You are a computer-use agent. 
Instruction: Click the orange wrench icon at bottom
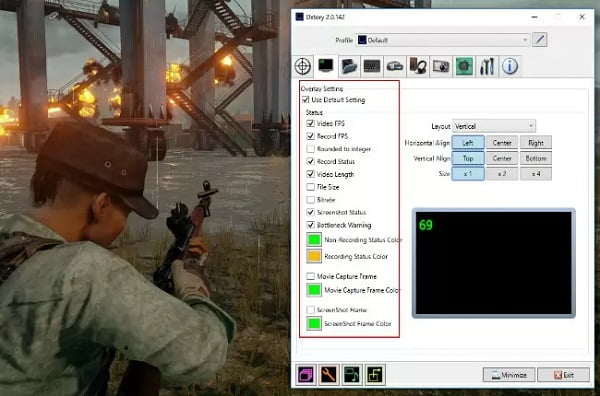click(329, 375)
